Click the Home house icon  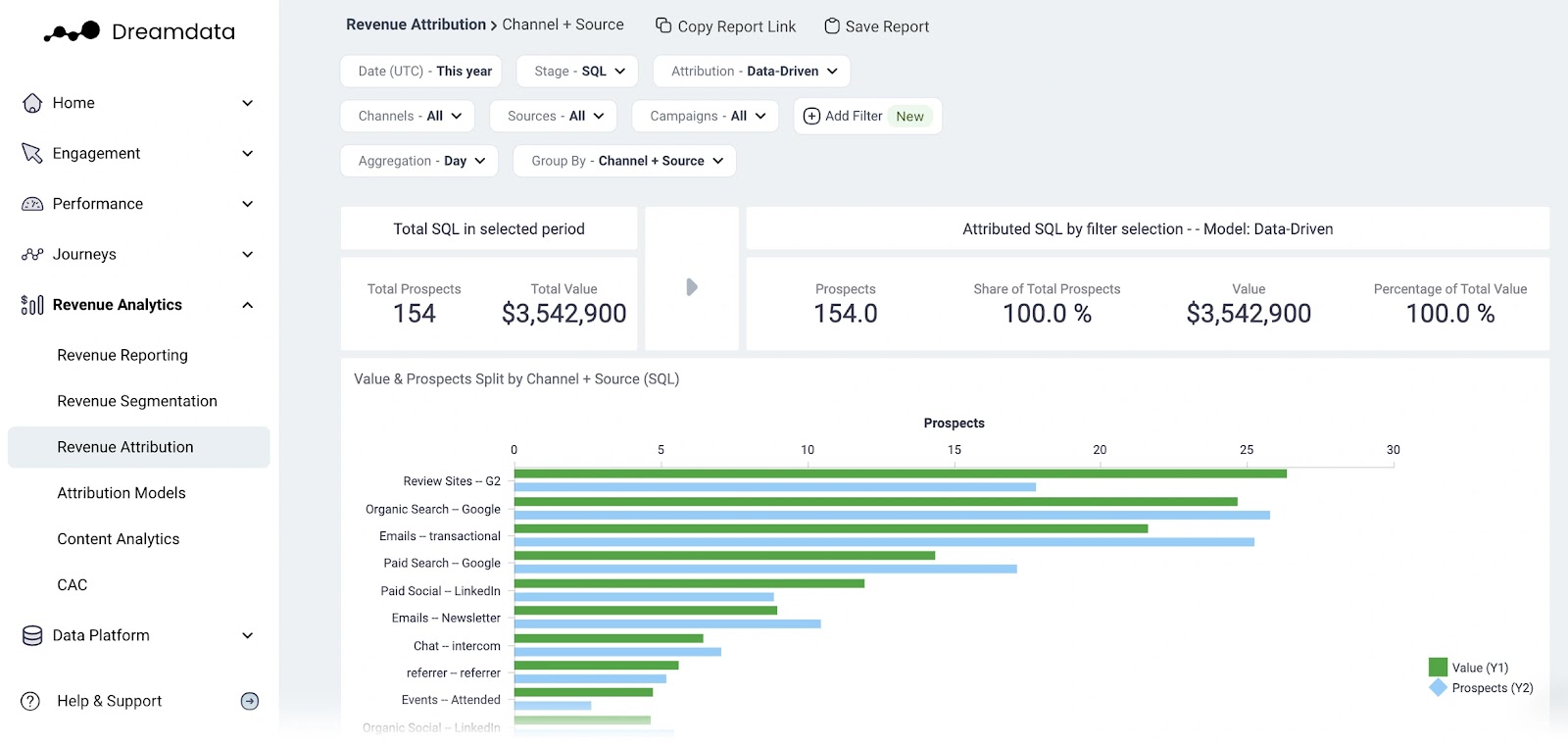(32, 103)
